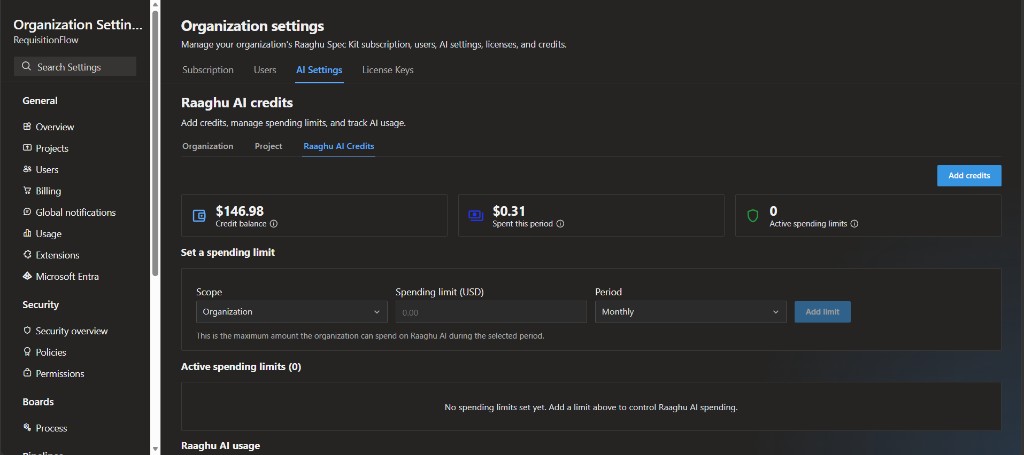This screenshot has width=1024, height=455.
Task: Click the Add limit button
Action: click(x=822, y=312)
